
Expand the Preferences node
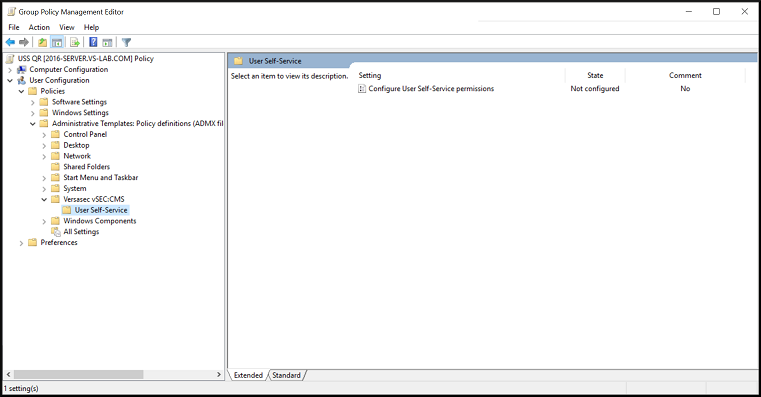21,243
